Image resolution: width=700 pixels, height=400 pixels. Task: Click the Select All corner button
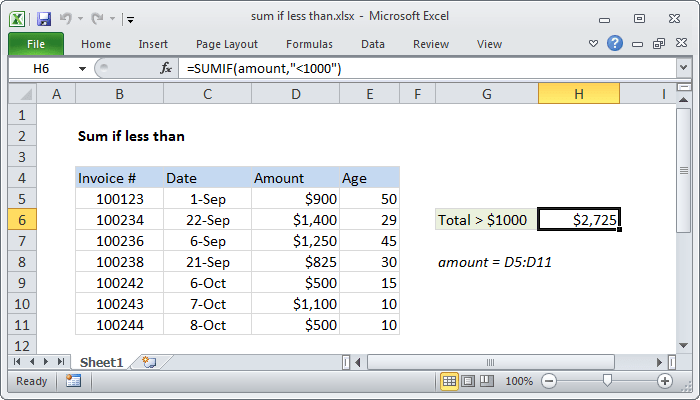click(x=22, y=94)
